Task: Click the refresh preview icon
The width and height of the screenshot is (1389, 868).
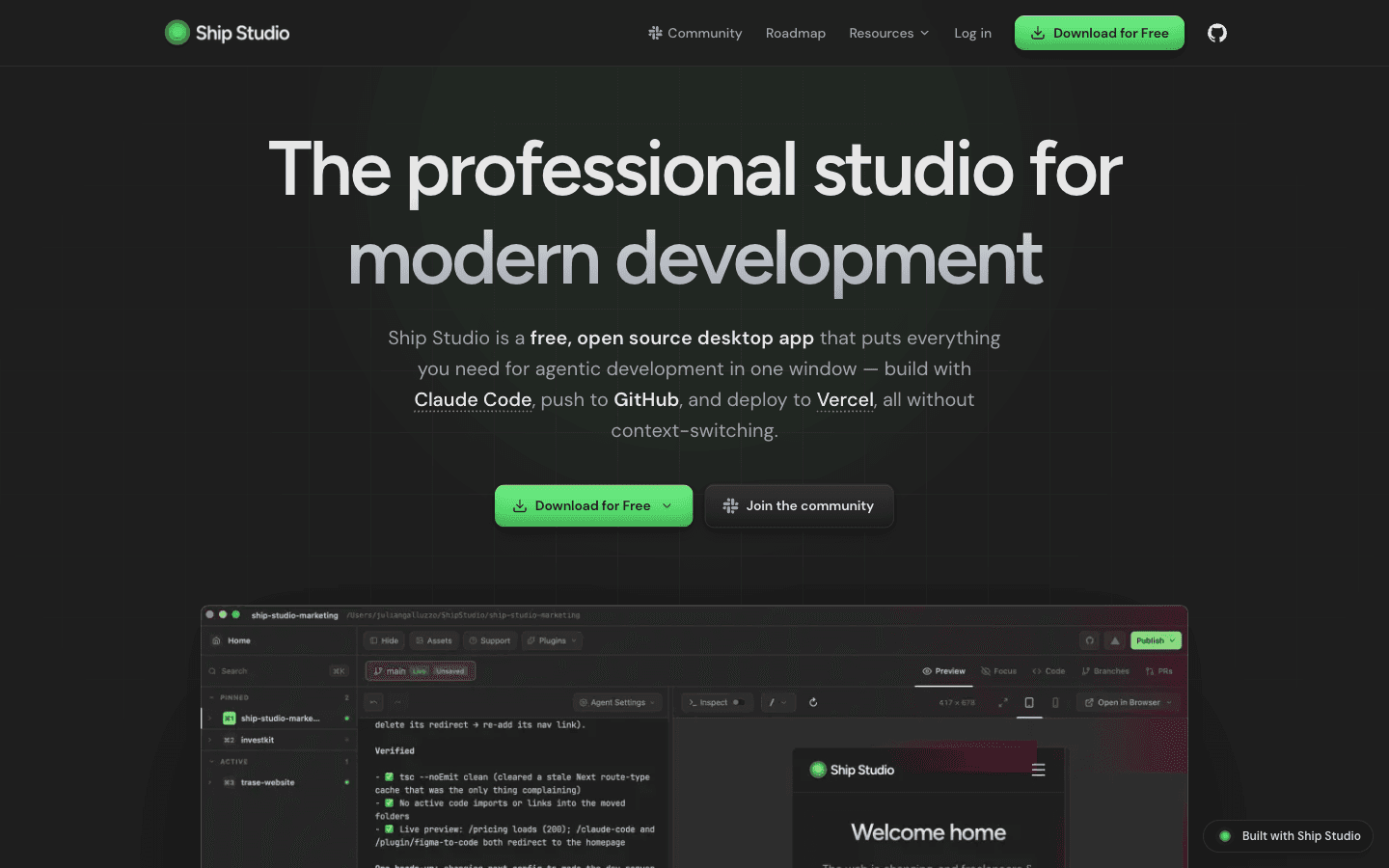Action: tap(813, 702)
